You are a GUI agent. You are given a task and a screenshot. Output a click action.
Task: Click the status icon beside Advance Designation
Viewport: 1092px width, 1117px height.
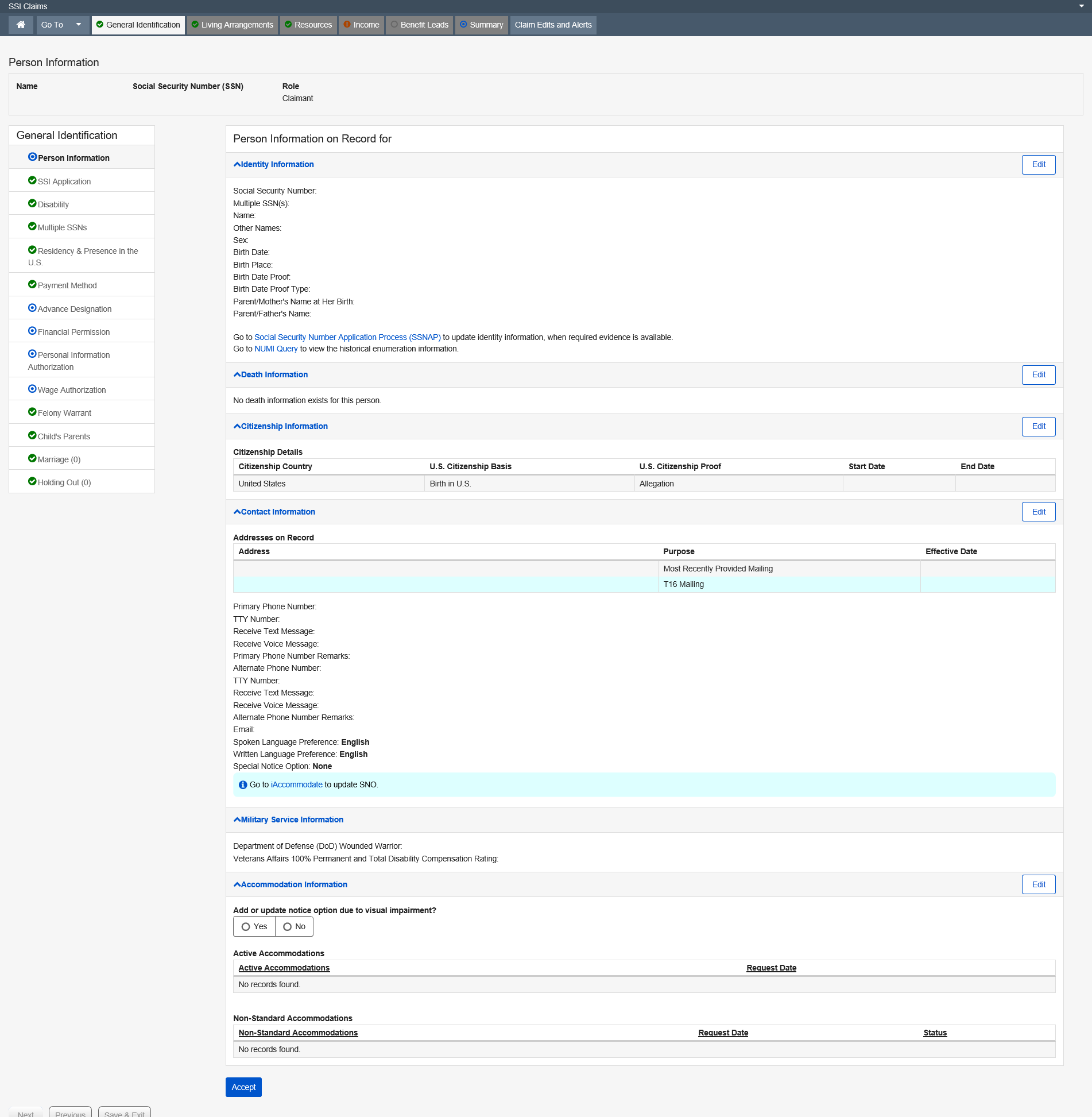coord(32,308)
